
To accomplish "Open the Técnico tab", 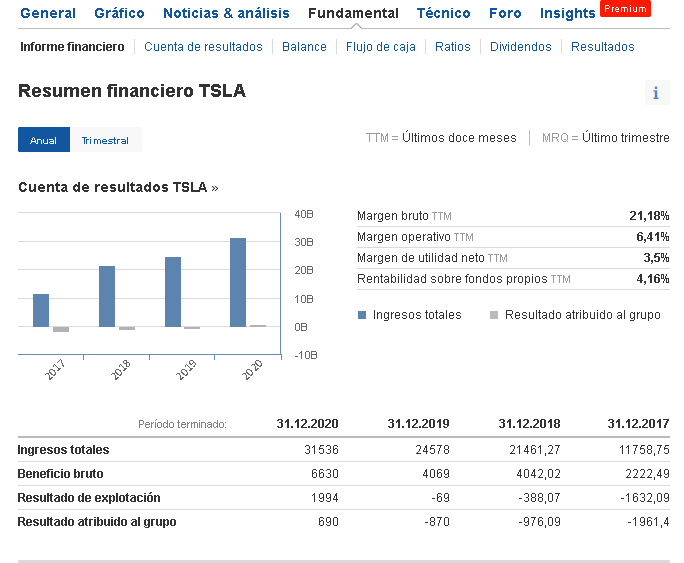I will (x=444, y=13).
